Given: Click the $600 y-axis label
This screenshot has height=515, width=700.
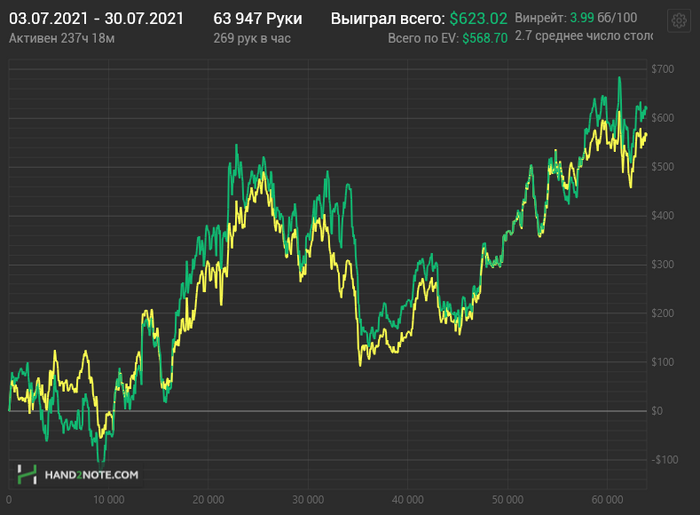Looking at the screenshot, I should pos(662,118).
